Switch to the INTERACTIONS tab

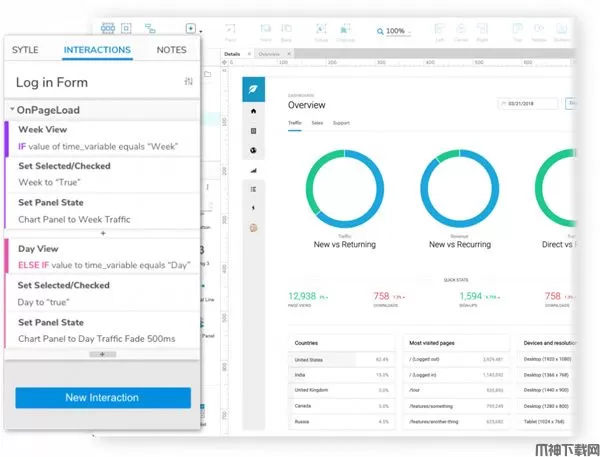tap(97, 49)
